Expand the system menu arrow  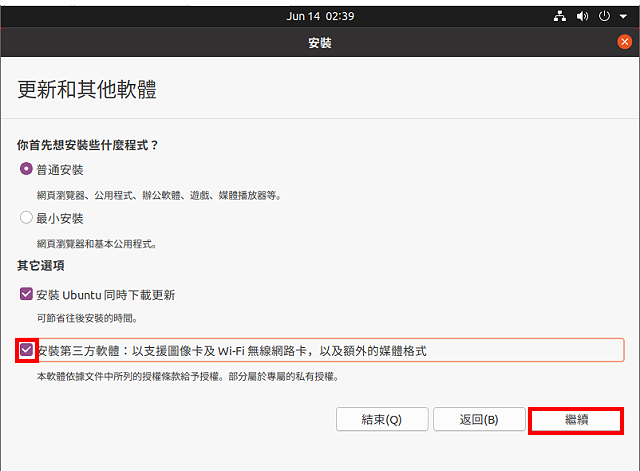pos(623,17)
